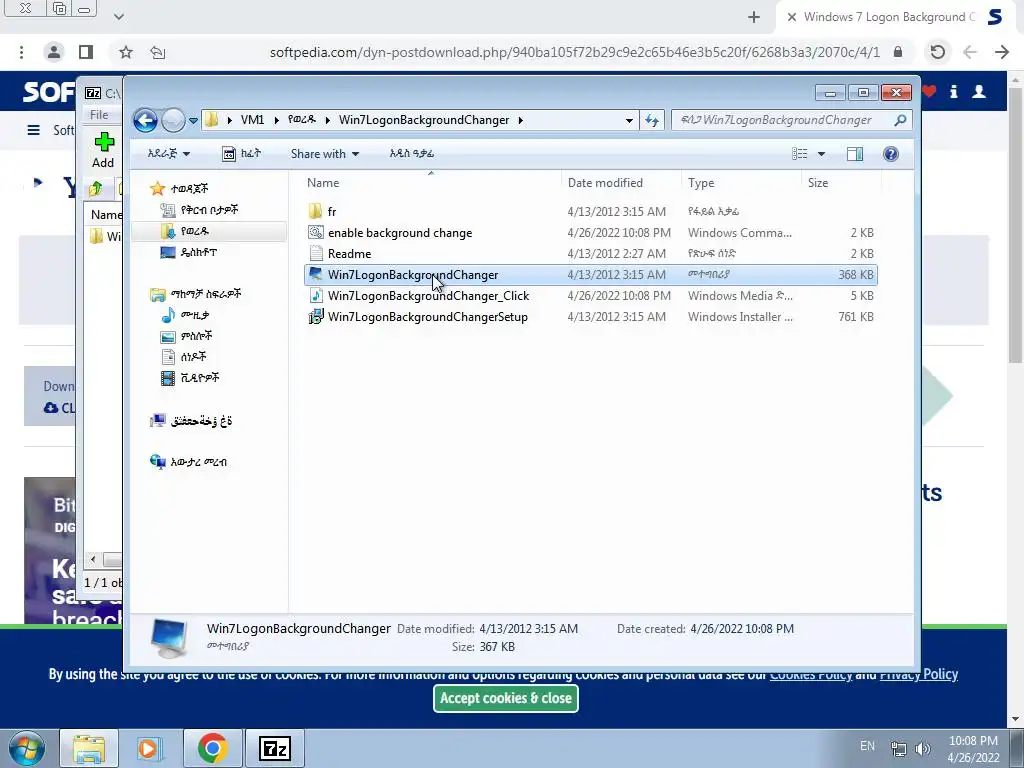Click the Libraries node in sidebar
Image resolution: width=1024 pixels, height=768 pixels.
coord(196,295)
